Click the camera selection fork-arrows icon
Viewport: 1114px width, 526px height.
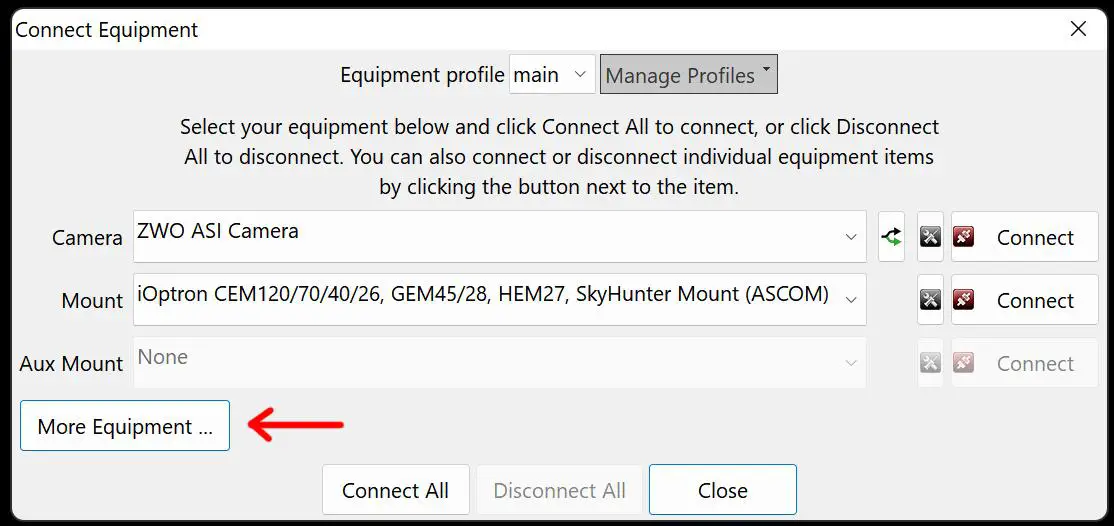pyautogui.click(x=891, y=237)
